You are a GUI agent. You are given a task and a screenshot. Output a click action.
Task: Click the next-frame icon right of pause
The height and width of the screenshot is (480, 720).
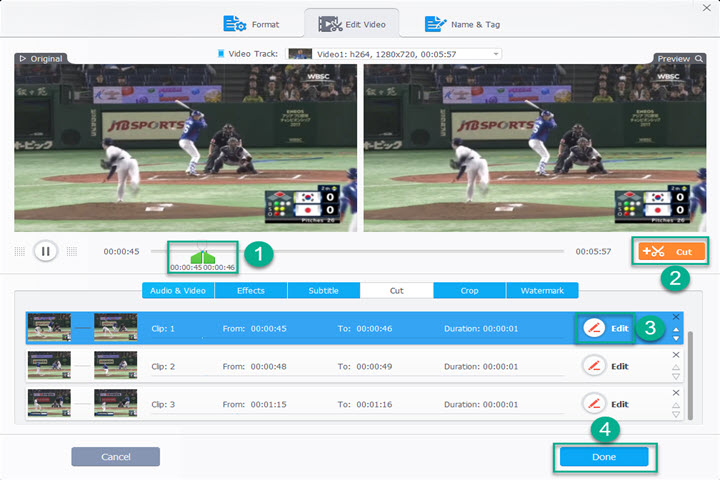point(72,251)
